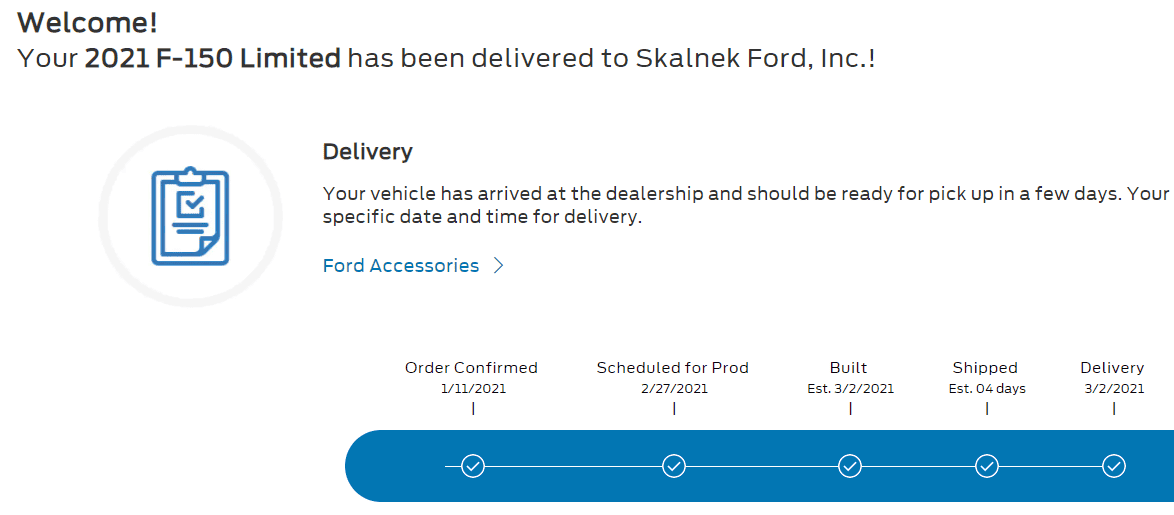Click the Delivery stage checkmark circle
1174x515 pixels.
(1114, 466)
